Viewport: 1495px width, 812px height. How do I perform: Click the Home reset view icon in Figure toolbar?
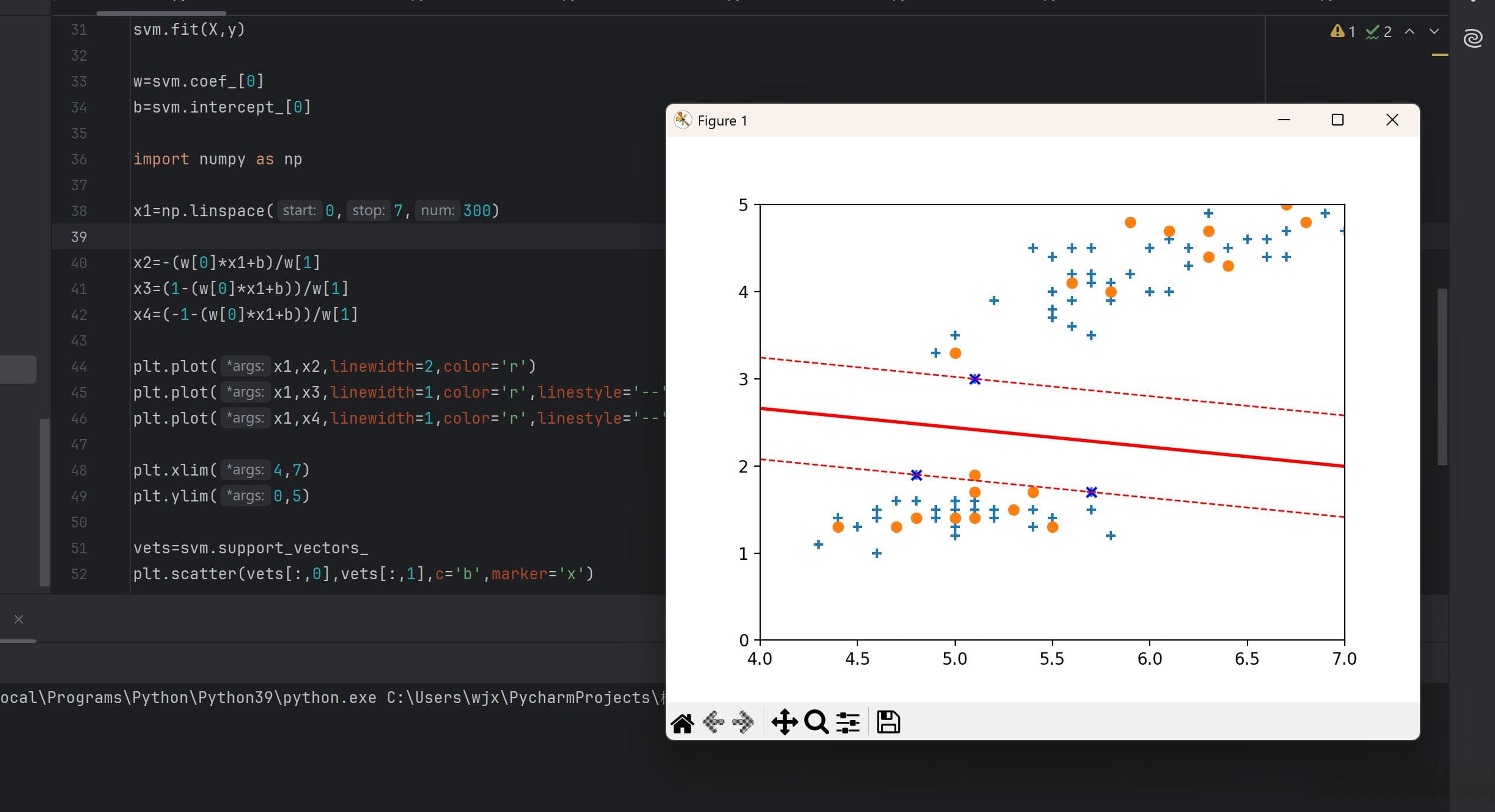point(682,722)
